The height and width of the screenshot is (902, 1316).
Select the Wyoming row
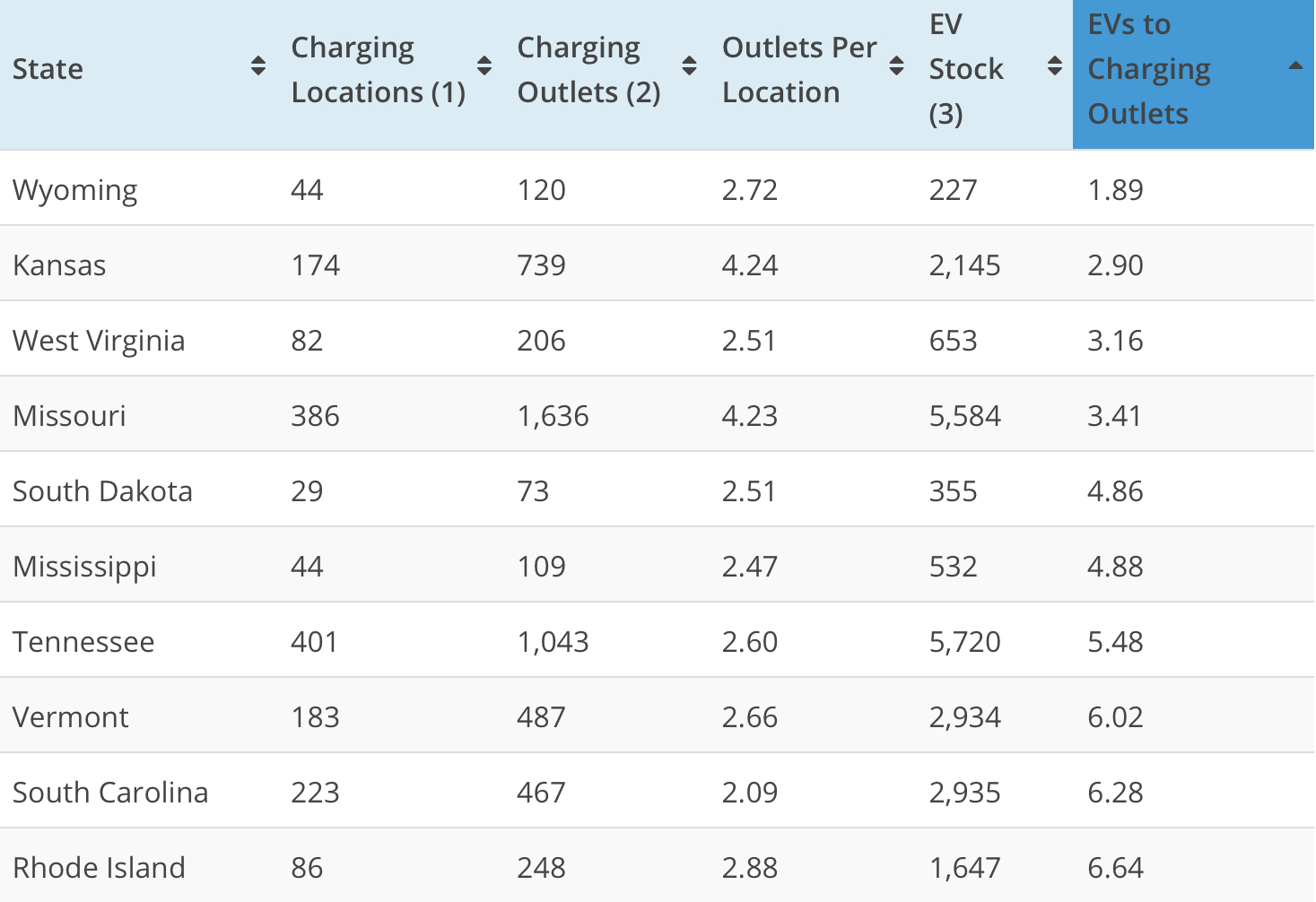pos(657,187)
